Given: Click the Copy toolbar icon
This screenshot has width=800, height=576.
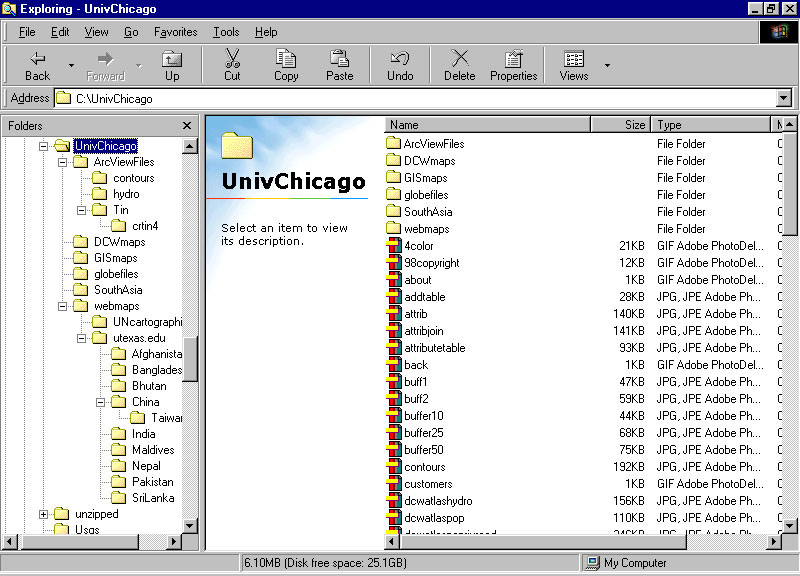Looking at the screenshot, I should [286, 59].
